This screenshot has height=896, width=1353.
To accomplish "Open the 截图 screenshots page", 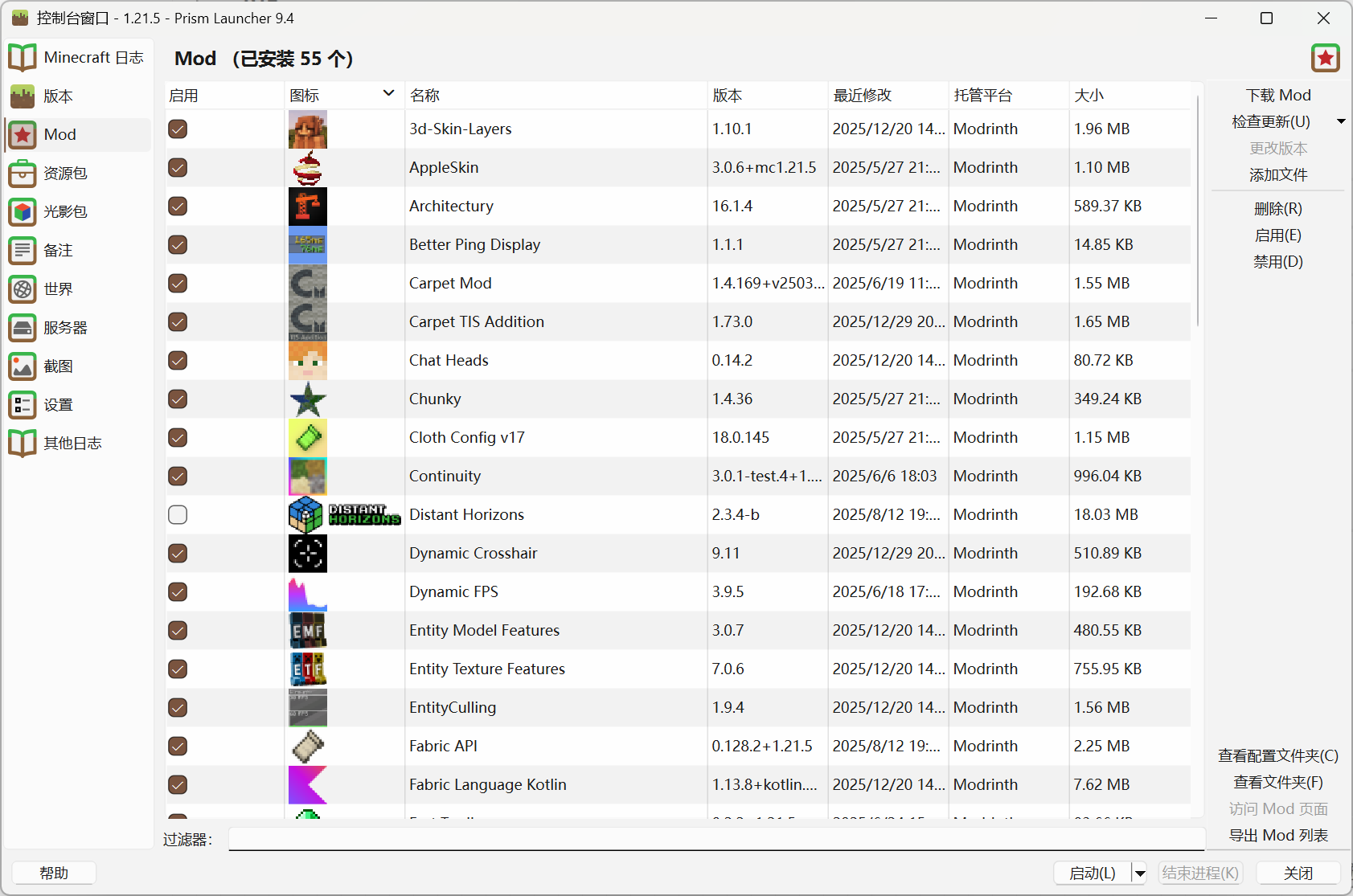I will coord(77,366).
